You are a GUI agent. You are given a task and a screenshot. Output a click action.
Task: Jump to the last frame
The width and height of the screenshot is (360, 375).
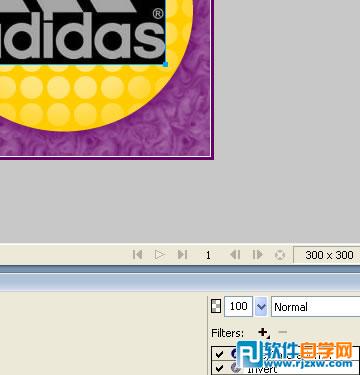tap(182, 255)
